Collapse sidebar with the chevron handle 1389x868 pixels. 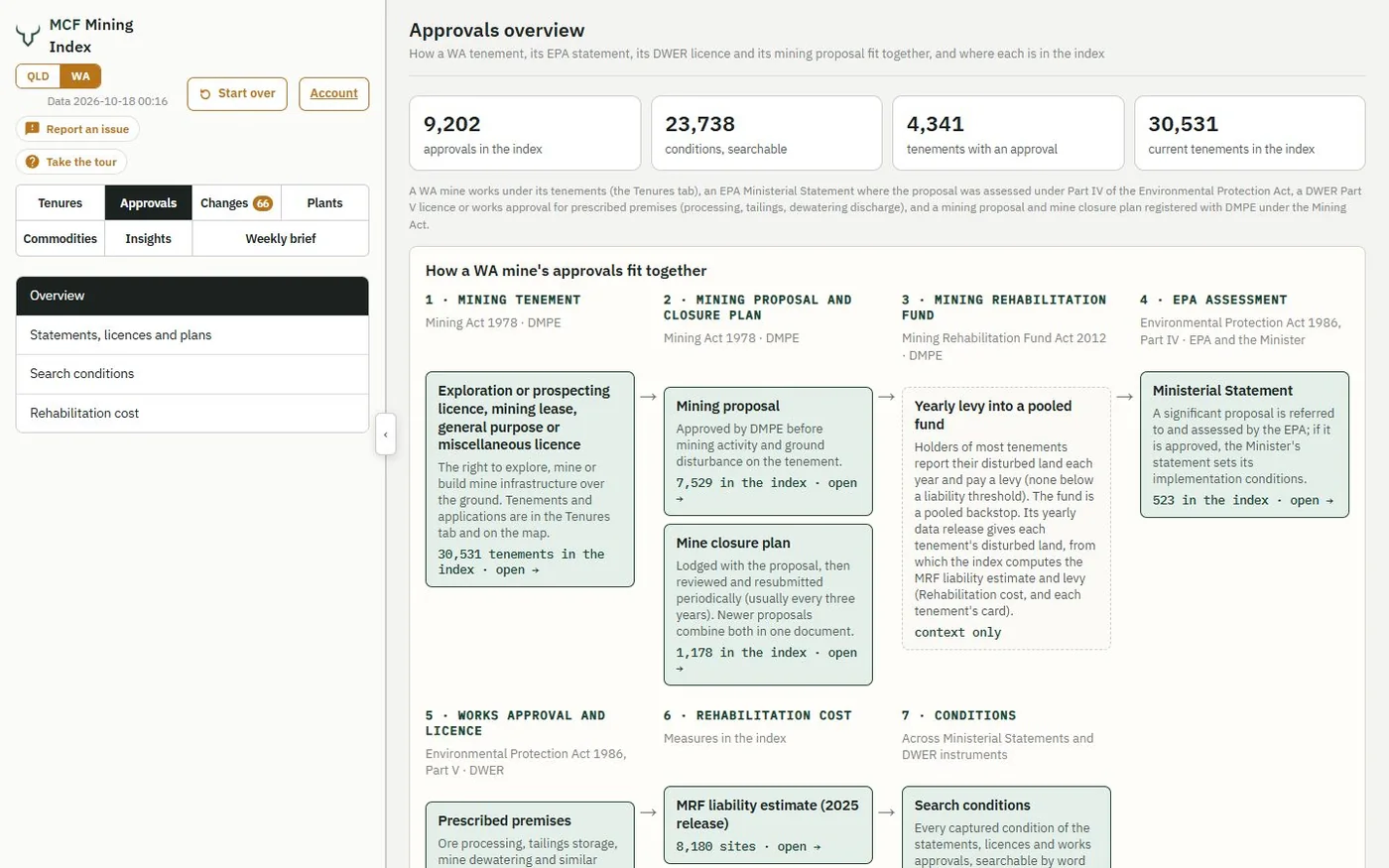point(386,434)
